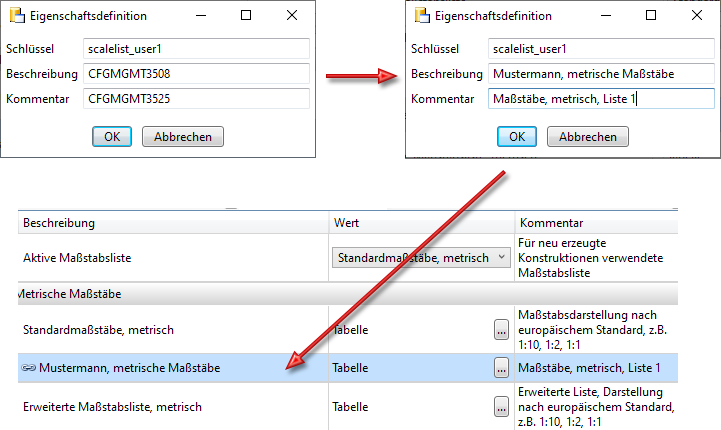The height and width of the screenshot is (430, 721).
Task: Open table editor for Standardmaßstäbe, metrisch
Action: [501, 329]
